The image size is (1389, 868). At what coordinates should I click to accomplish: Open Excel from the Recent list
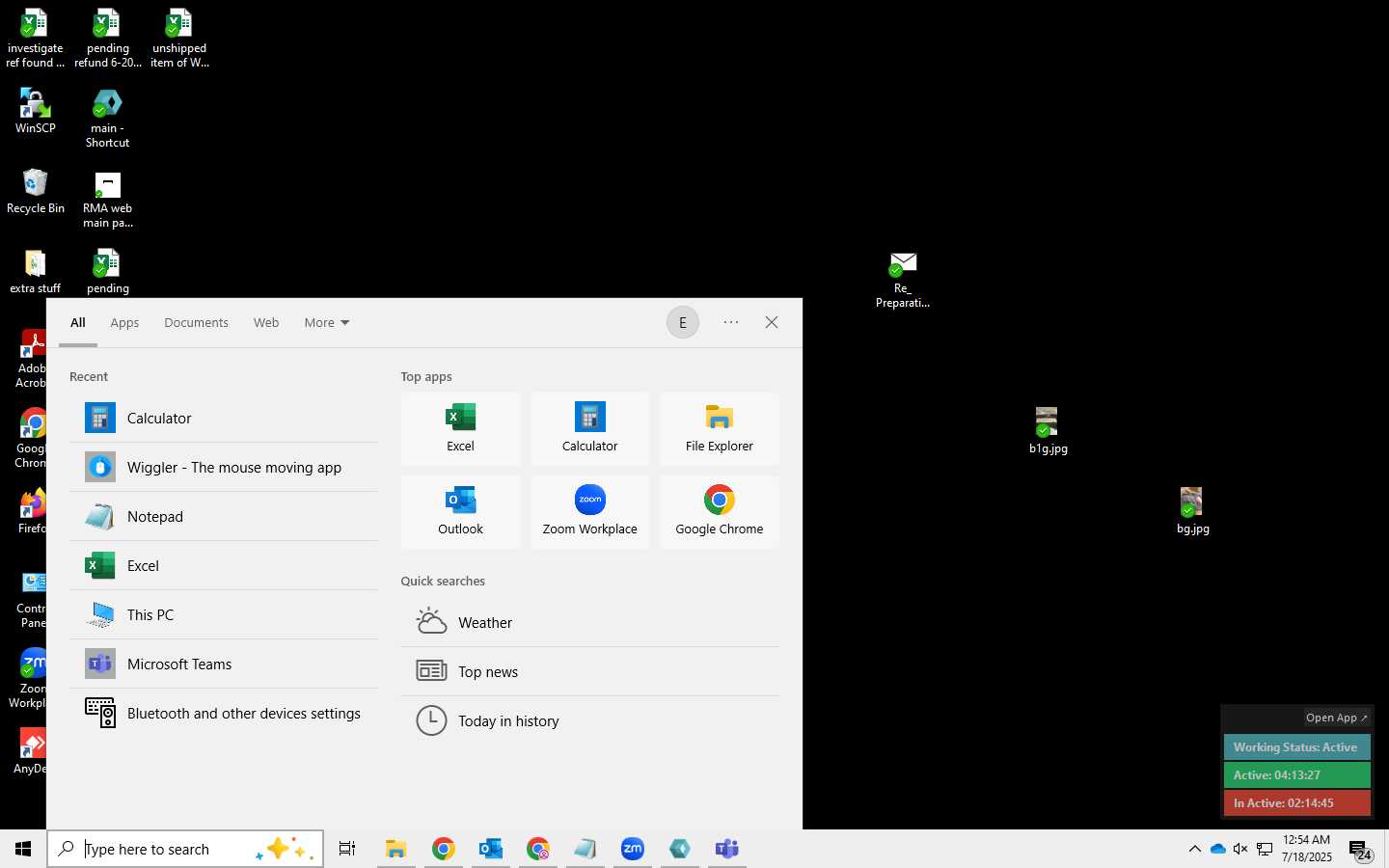point(223,566)
